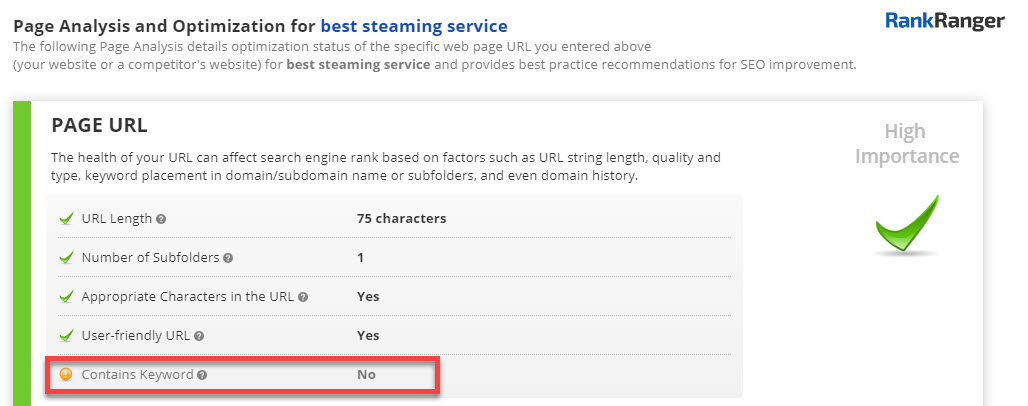Click the "1" value for Number of Subfolders
This screenshot has height=406, width=1028.
coord(360,258)
